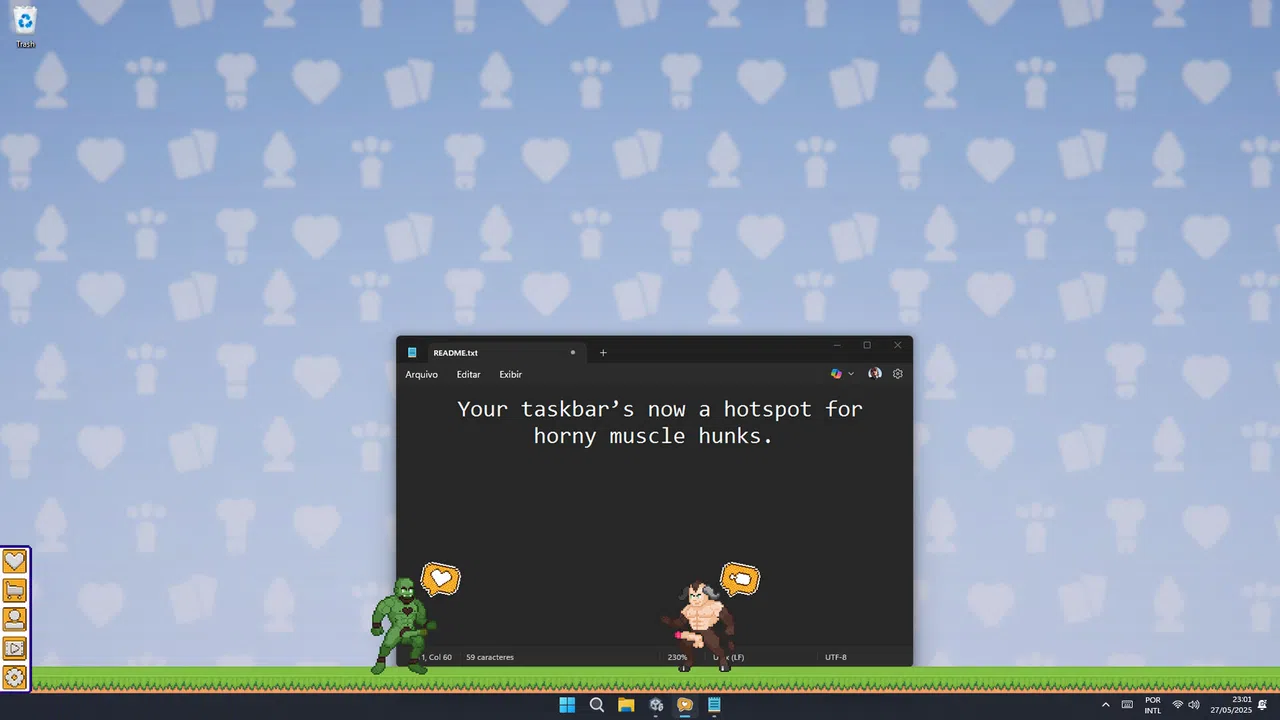Minimize the Notepad window
The height and width of the screenshot is (720, 1280).
pos(837,345)
